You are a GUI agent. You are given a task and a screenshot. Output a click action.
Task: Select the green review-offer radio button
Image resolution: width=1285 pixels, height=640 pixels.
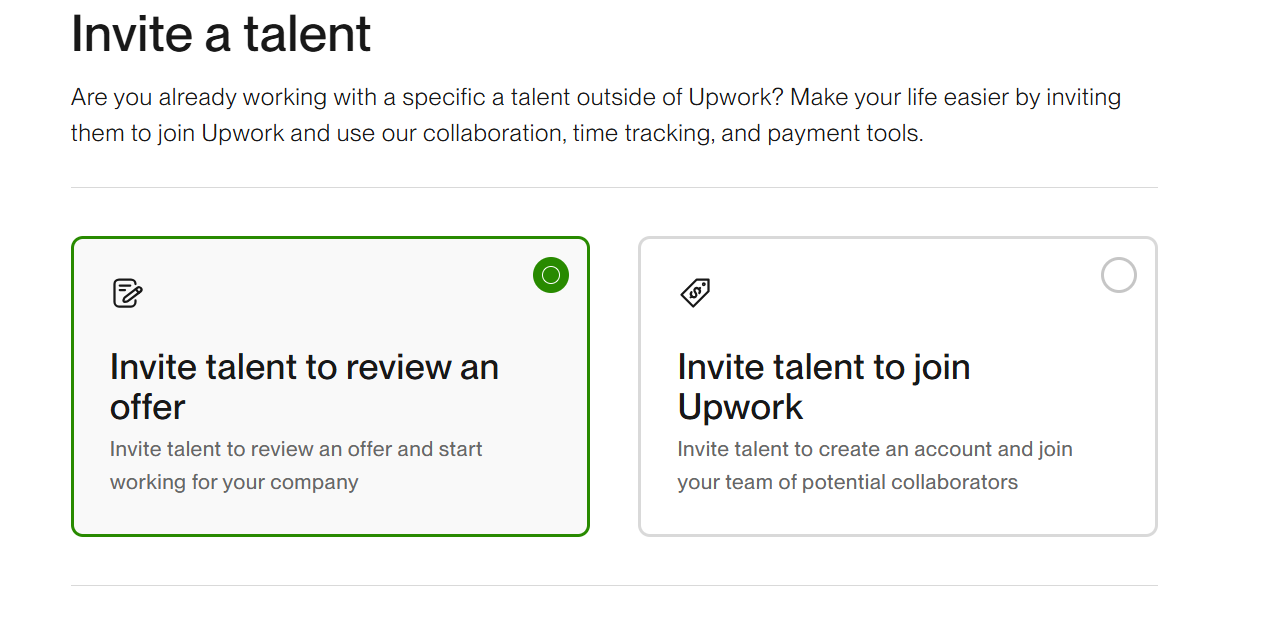coord(551,275)
